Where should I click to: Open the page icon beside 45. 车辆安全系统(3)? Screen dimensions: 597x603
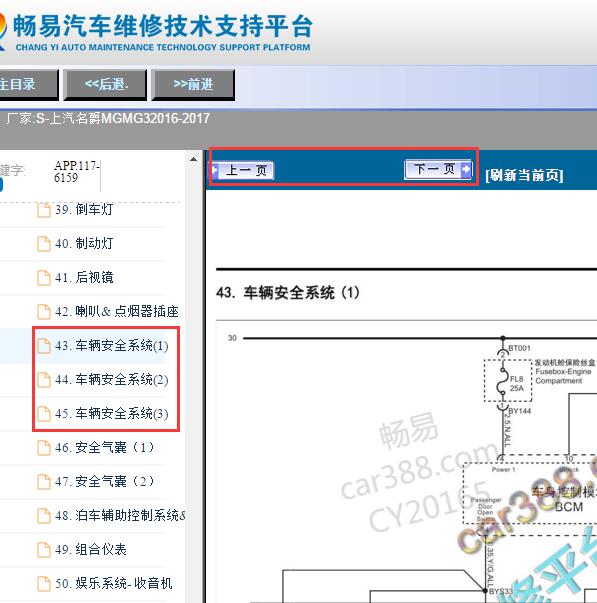[44, 414]
